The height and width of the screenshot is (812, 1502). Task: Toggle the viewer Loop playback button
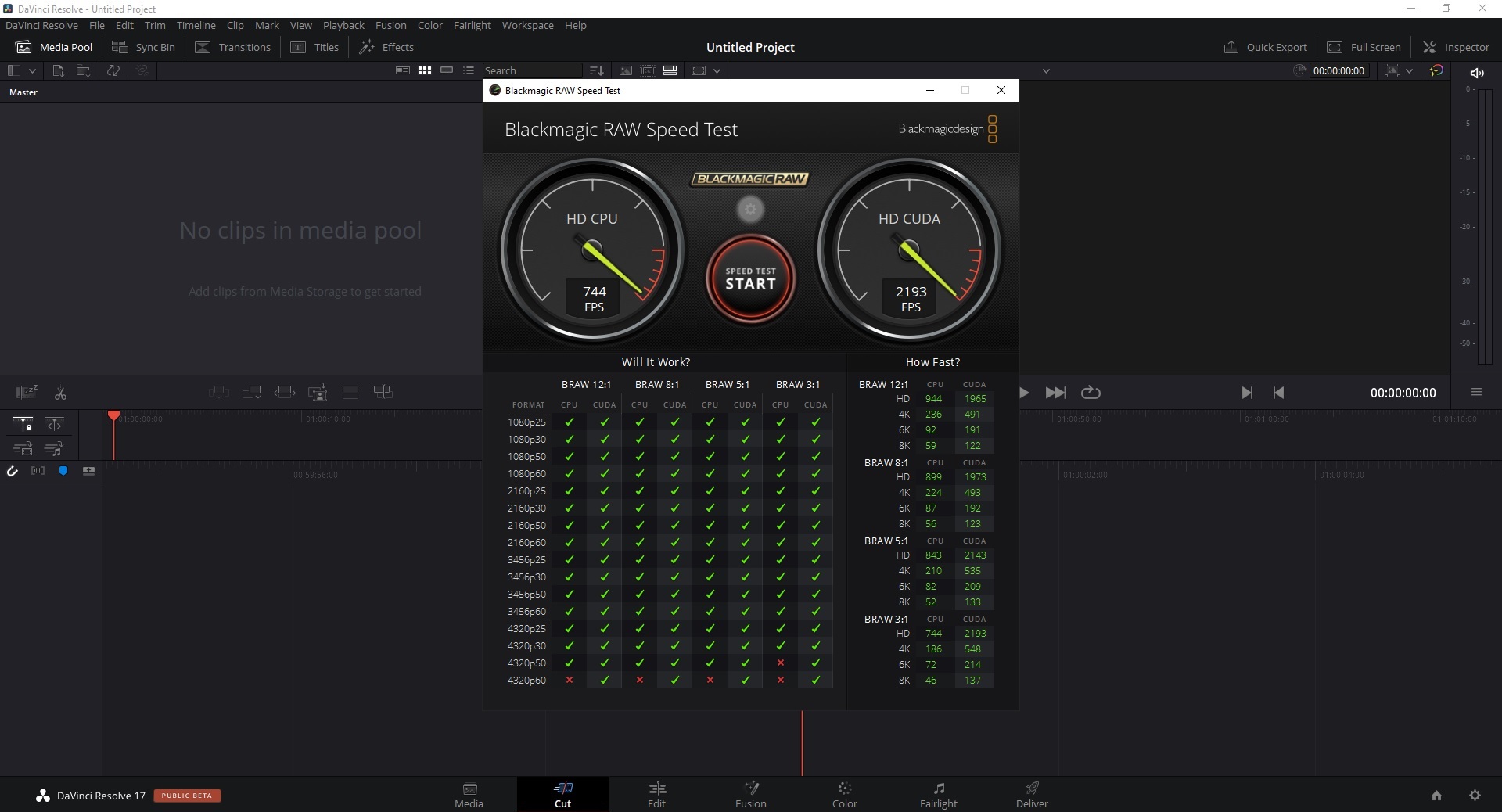pos(1091,393)
